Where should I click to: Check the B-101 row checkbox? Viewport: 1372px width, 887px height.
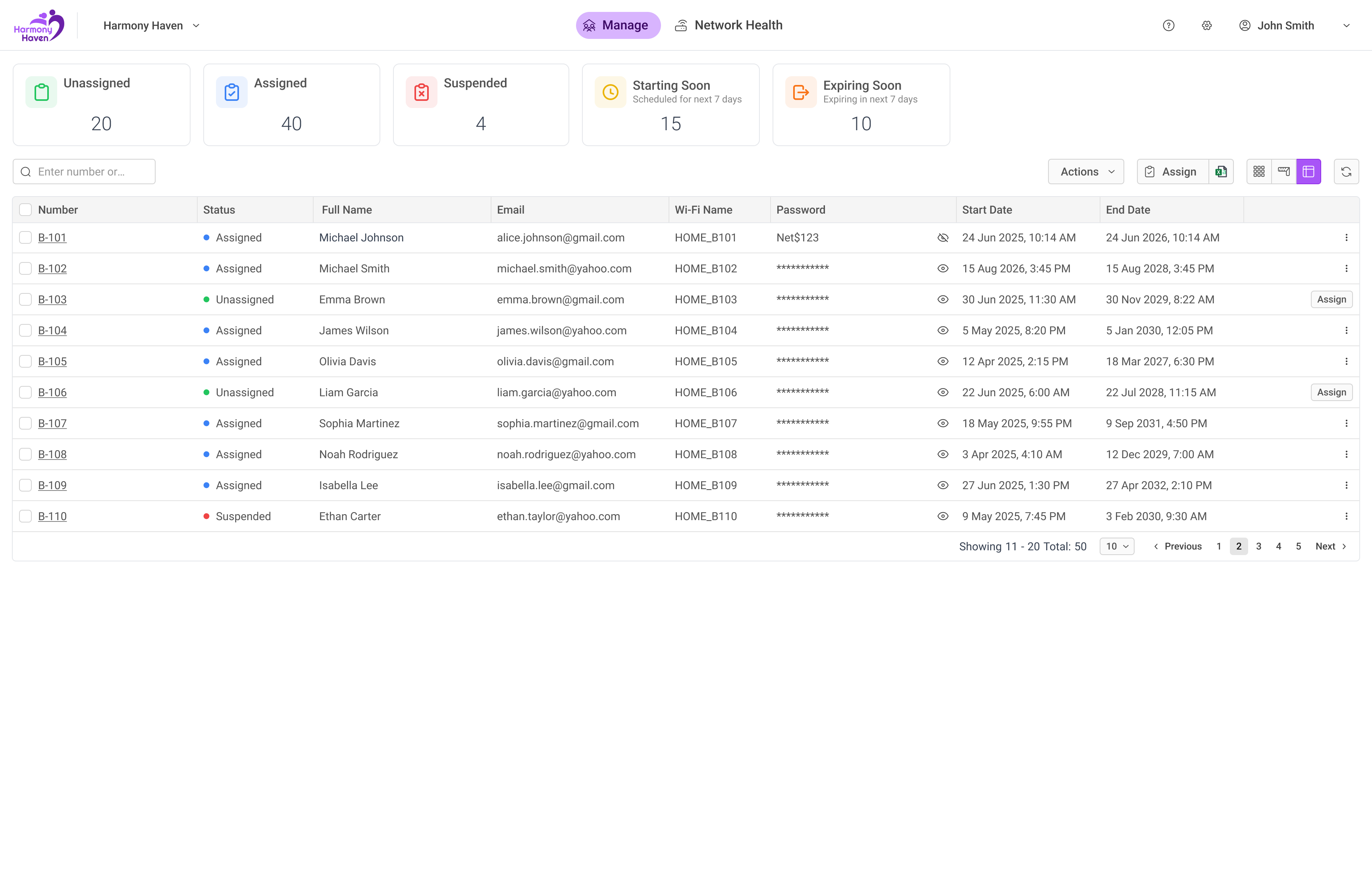(x=25, y=238)
